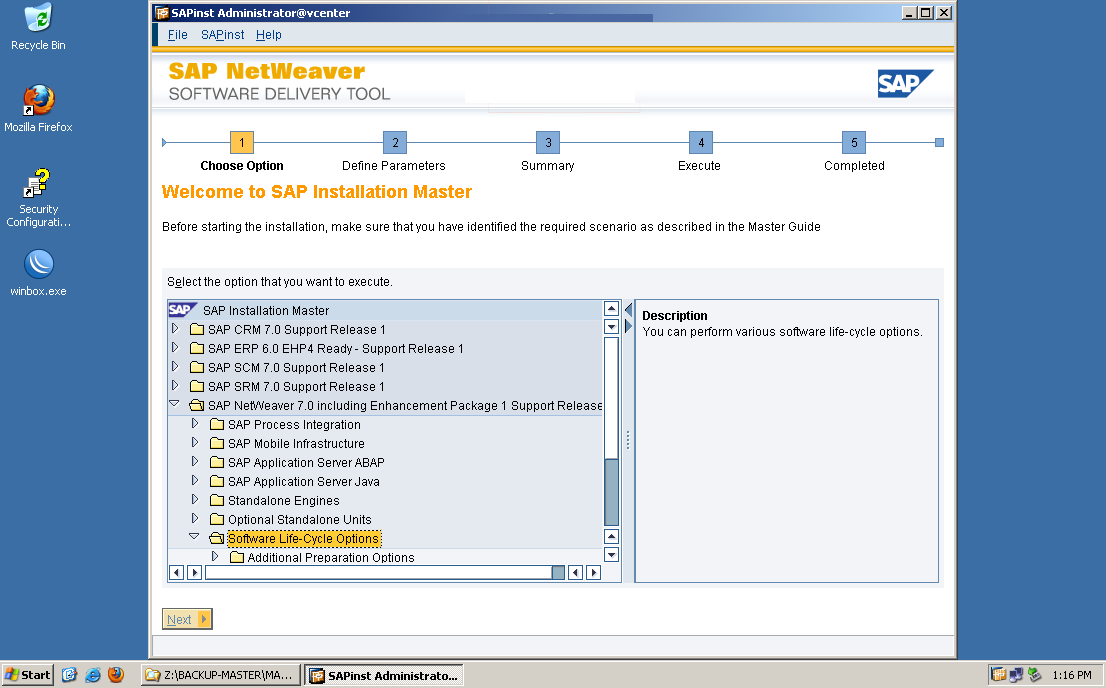Viewport: 1106px width, 688px height.
Task: Collapse the SAP NetWeaver 7.0 node
Action: [174, 404]
